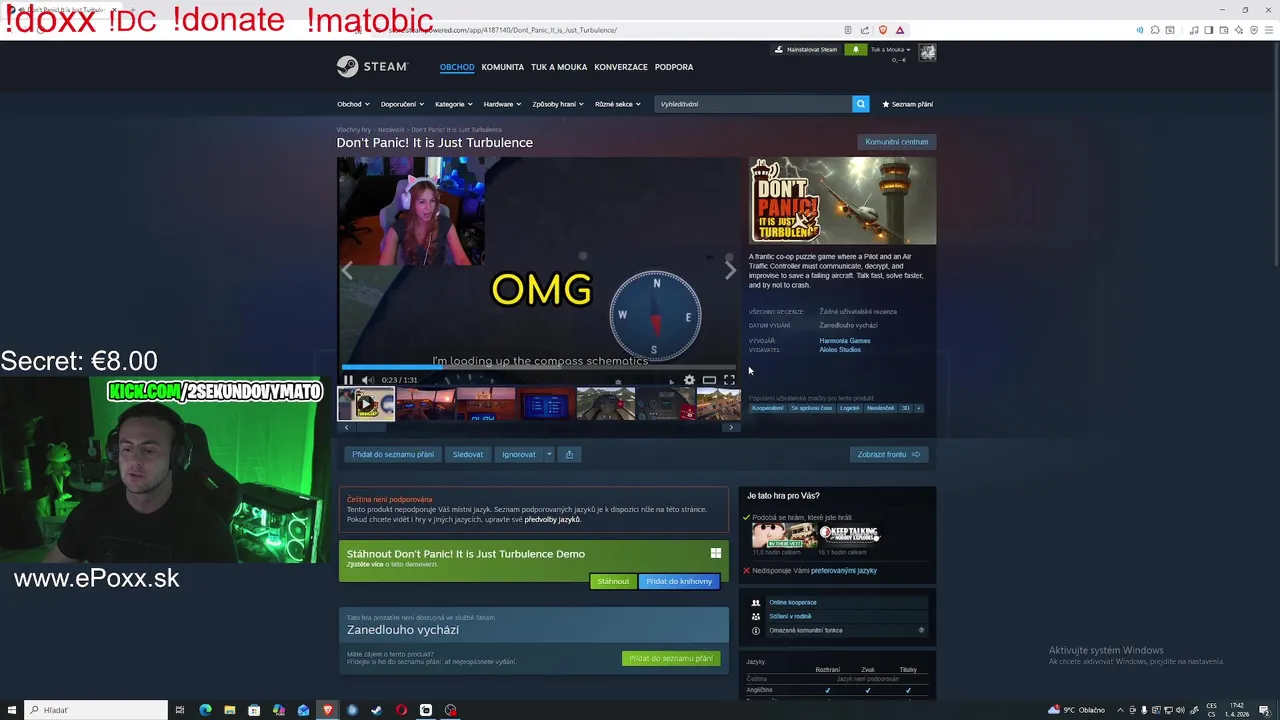The image size is (1280, 720).
Task: Click the Kooperativní tag
Action: click(x=768, y=408)
